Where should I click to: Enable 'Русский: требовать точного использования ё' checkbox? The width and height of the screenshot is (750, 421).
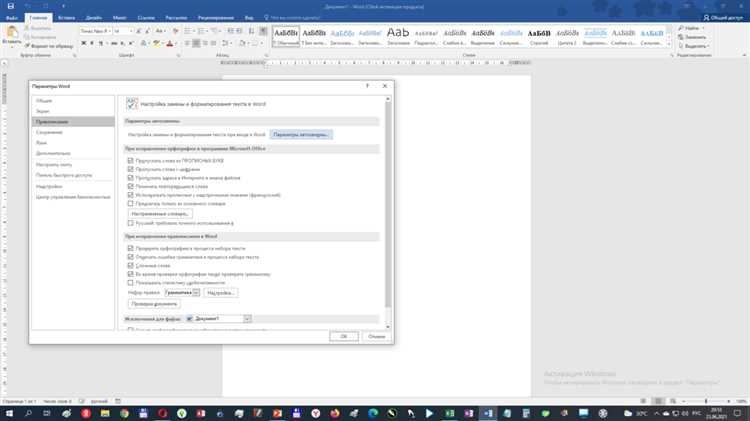131,223
